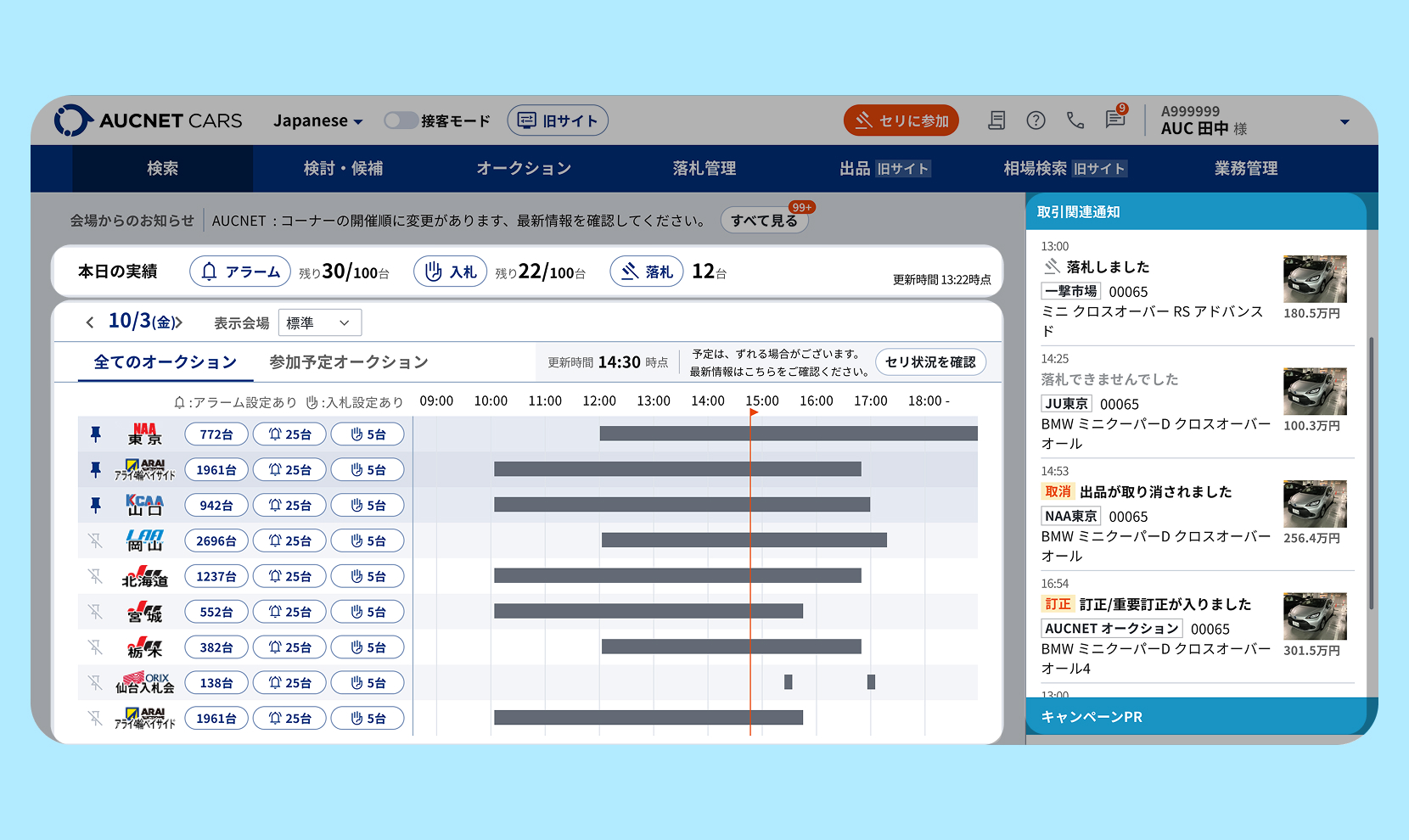Click the セリ状況を確認 button
The height and width of the screenshot is (840, 1409).
pos(930,362)
